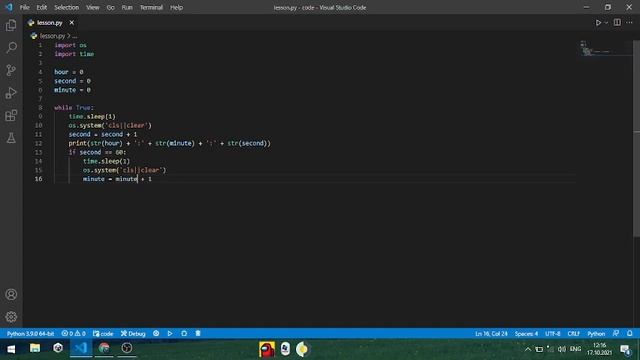This screenshot has height=360, width=640.
Task: Click the circled target icon in status bar
Action: [x=156, y=333]
